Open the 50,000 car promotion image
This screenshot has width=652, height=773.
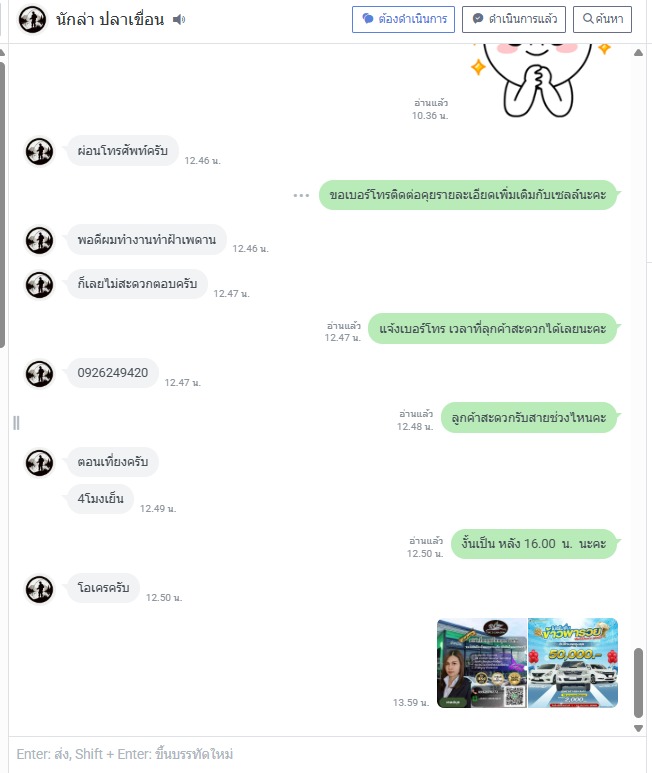click(x=573, y=663)
